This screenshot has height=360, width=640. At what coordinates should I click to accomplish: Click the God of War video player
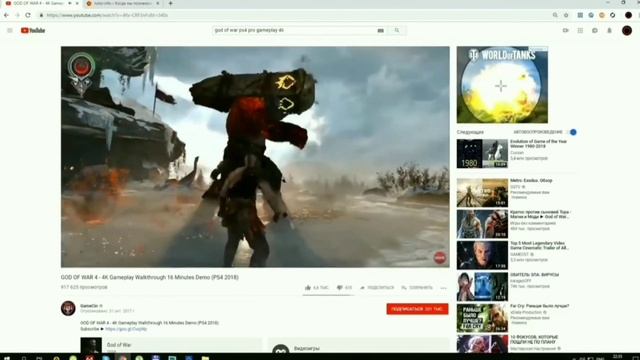[x=255, y=157]
